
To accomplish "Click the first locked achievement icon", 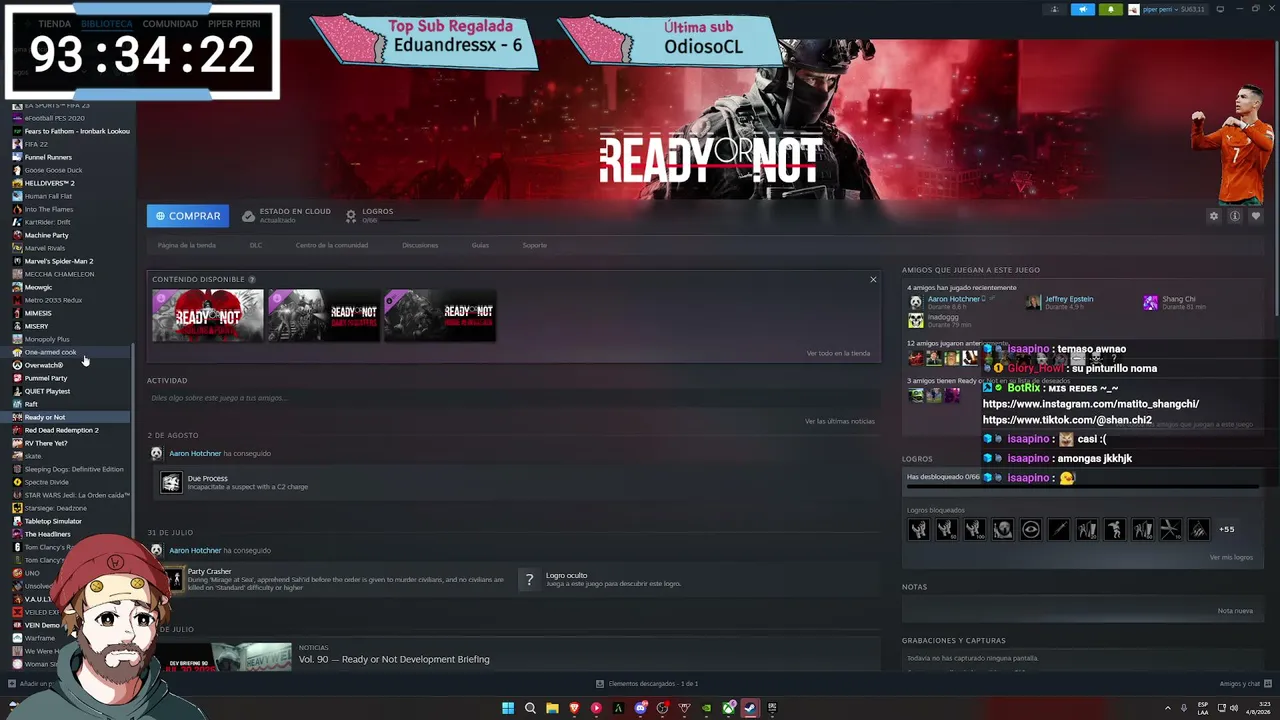I will tap(918, 529).
